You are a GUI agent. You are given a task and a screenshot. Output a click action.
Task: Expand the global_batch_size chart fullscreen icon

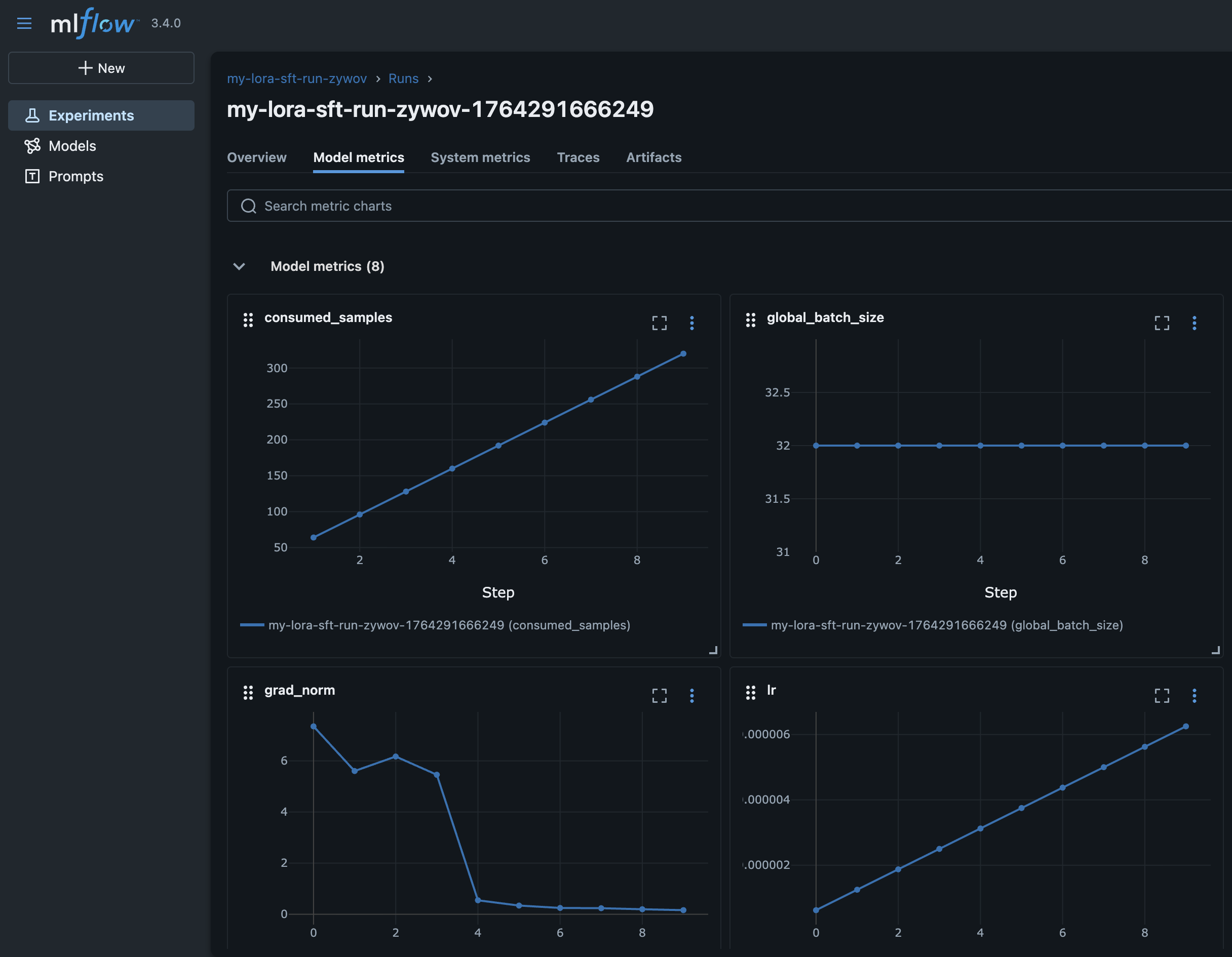click(x=1162, y=323)
